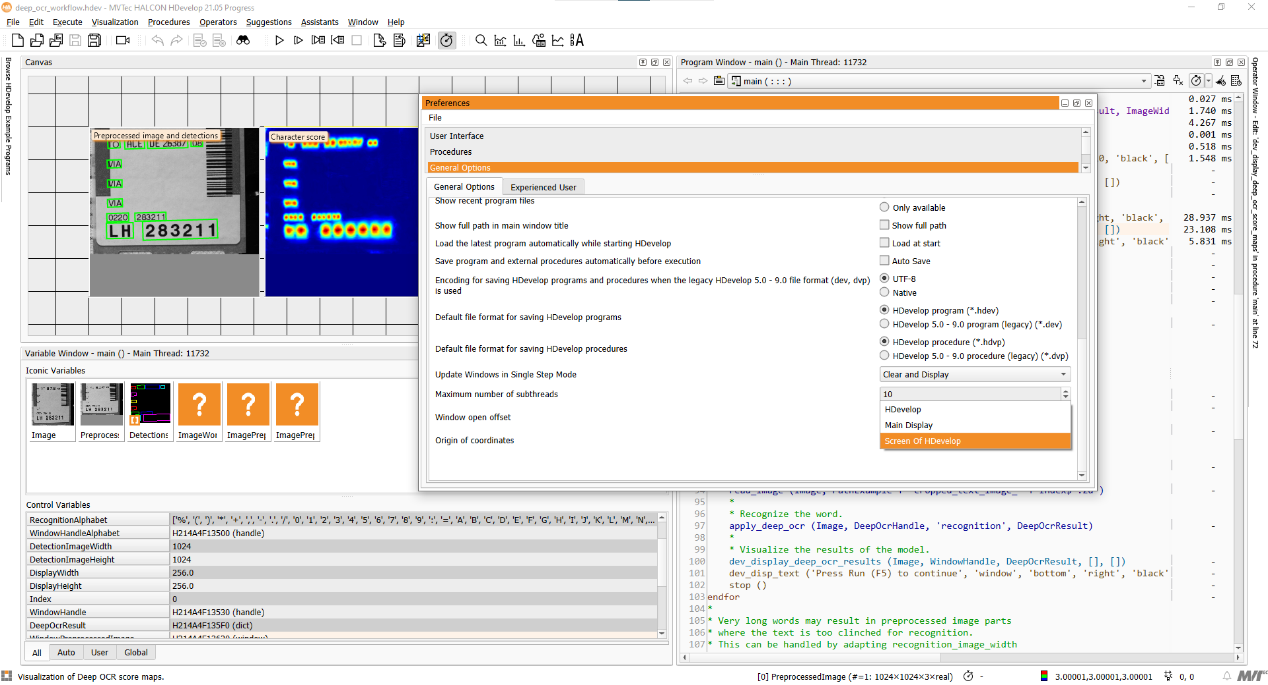The height and width of the screenshot is (685, 1268).
Task: Click the DeepOcrResult variable row
Action: click(x=341, y=625)
